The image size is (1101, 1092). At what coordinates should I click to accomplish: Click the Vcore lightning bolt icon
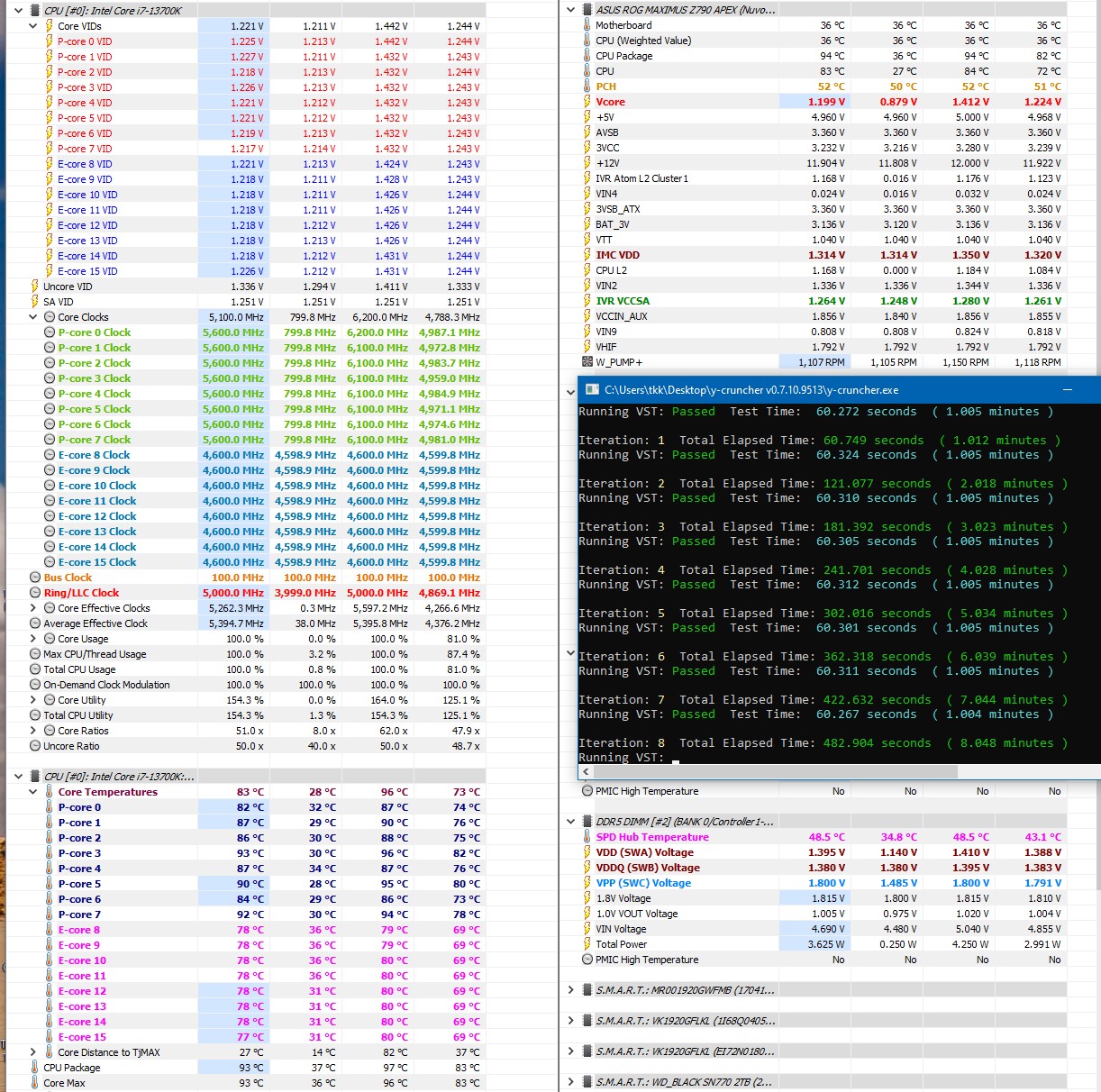coord(587,102)
